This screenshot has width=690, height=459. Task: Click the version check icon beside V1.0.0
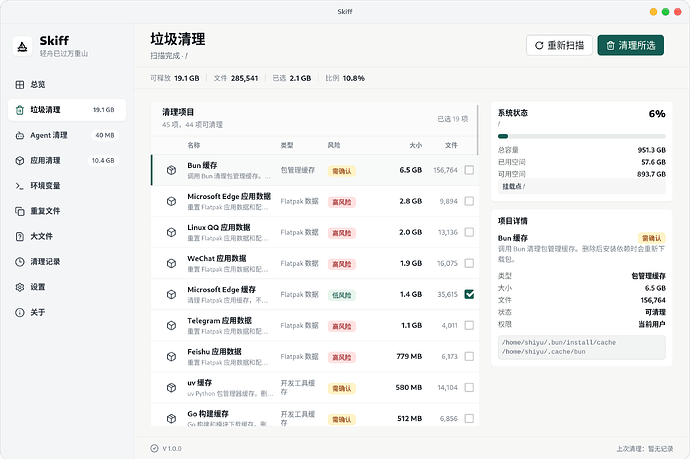154,448
